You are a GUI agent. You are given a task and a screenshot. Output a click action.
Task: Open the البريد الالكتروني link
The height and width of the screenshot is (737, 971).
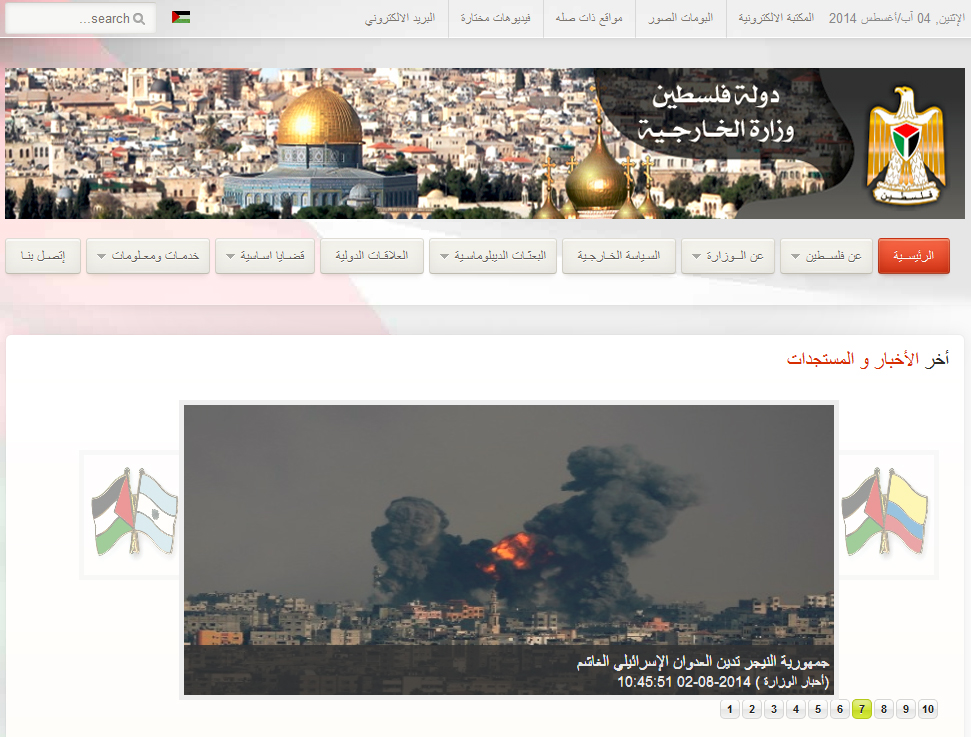click(400, 18)
